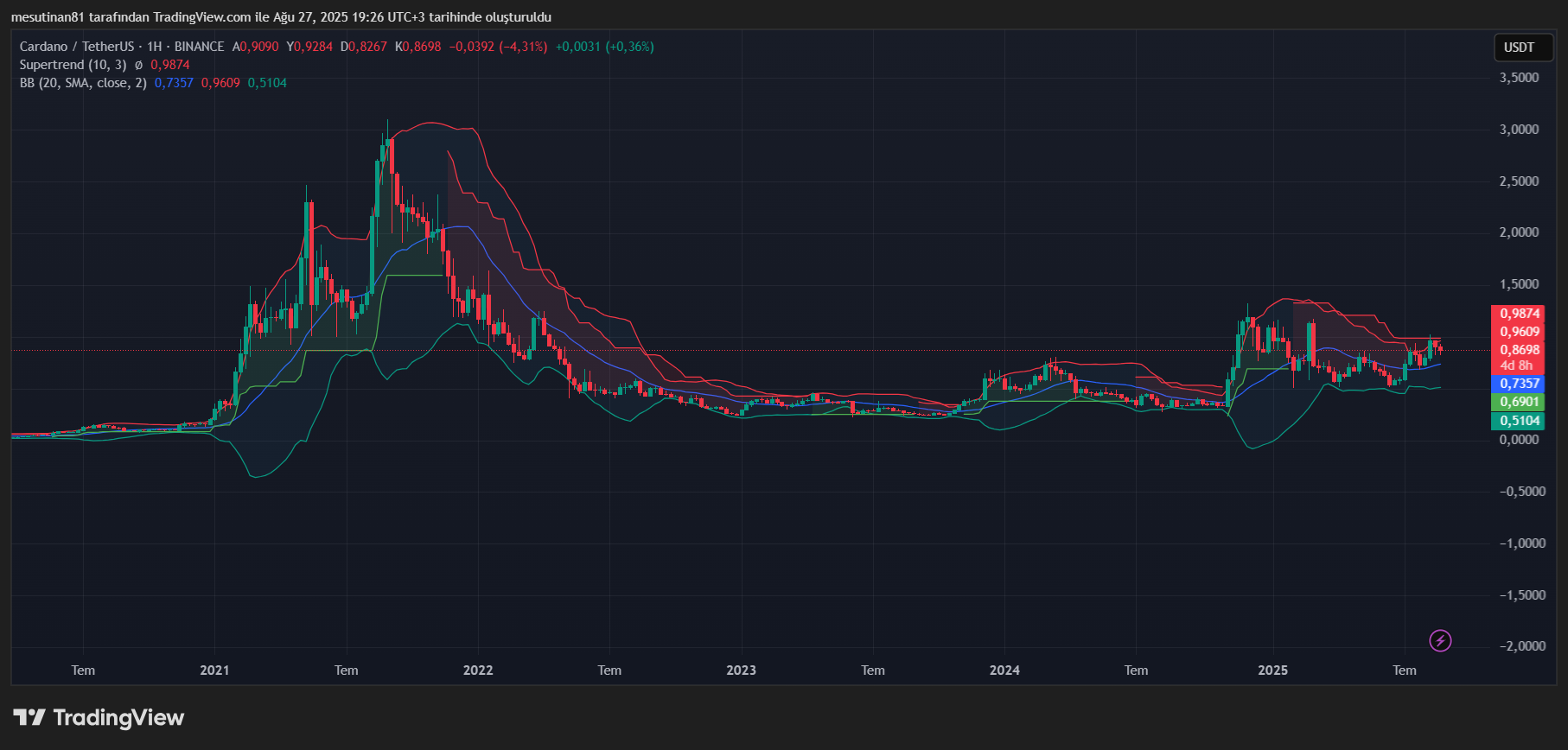Click the BB (20, SMA, close, 2) legend
Image resolution: width=1568 pixels, height=750 pixels.
tap(83, 83)
